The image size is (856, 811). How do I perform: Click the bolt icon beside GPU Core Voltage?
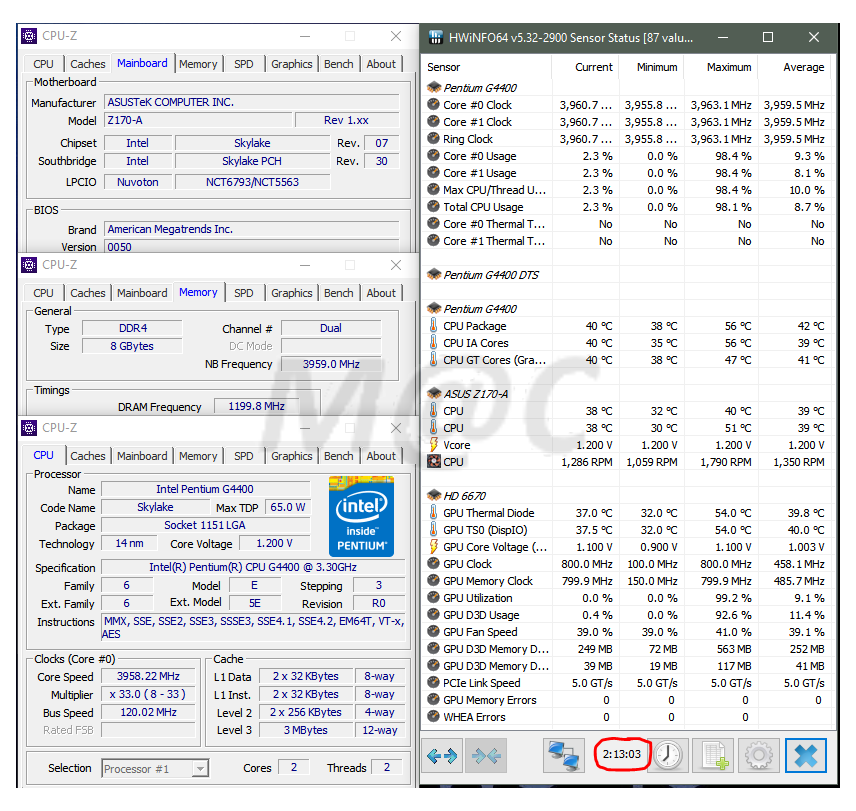[x=433, y=546]
